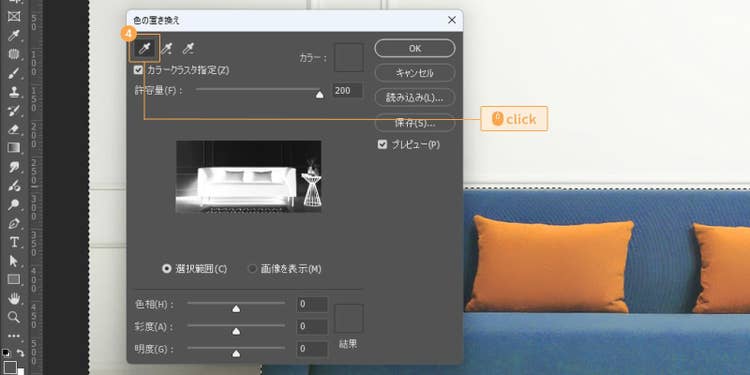Select the Type tool
Screen dimensions: 750x375
(14, 242)
